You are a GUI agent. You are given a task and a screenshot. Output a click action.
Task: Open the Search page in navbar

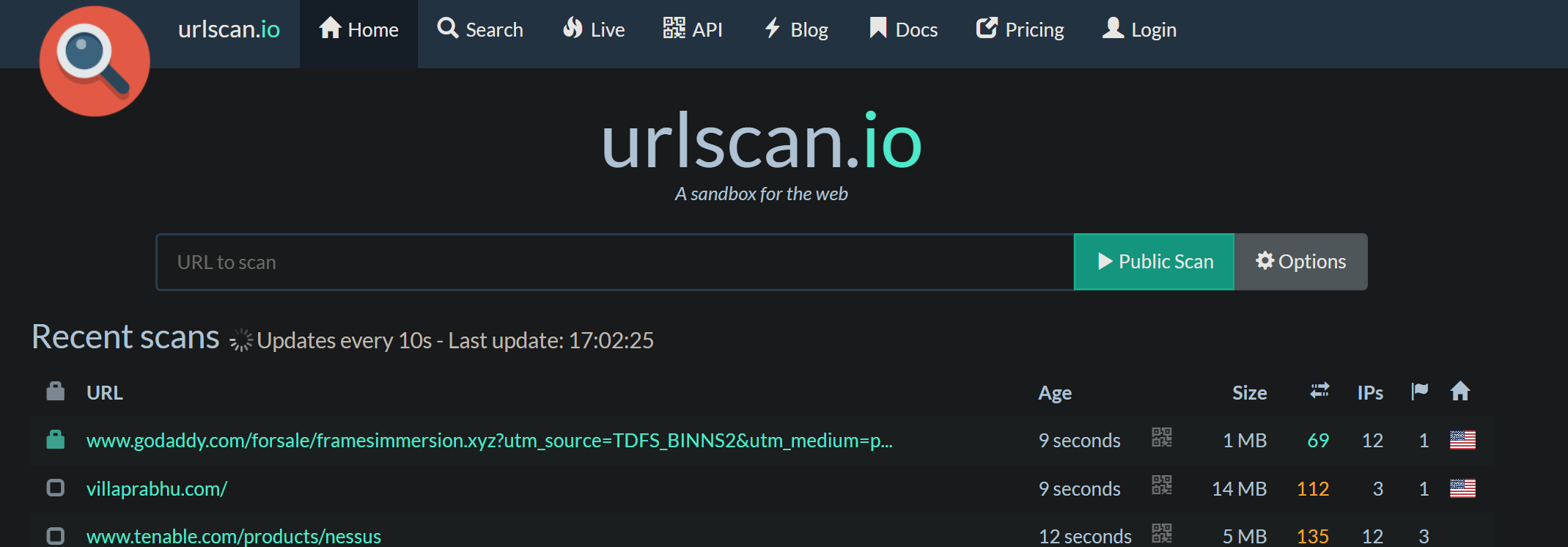(480, 30)
